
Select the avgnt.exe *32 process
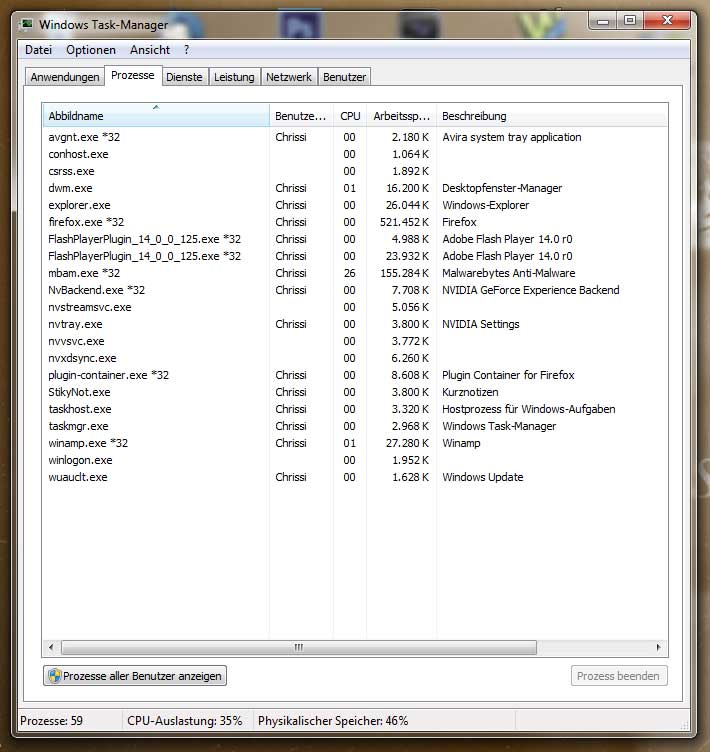(x=355, y=137)
